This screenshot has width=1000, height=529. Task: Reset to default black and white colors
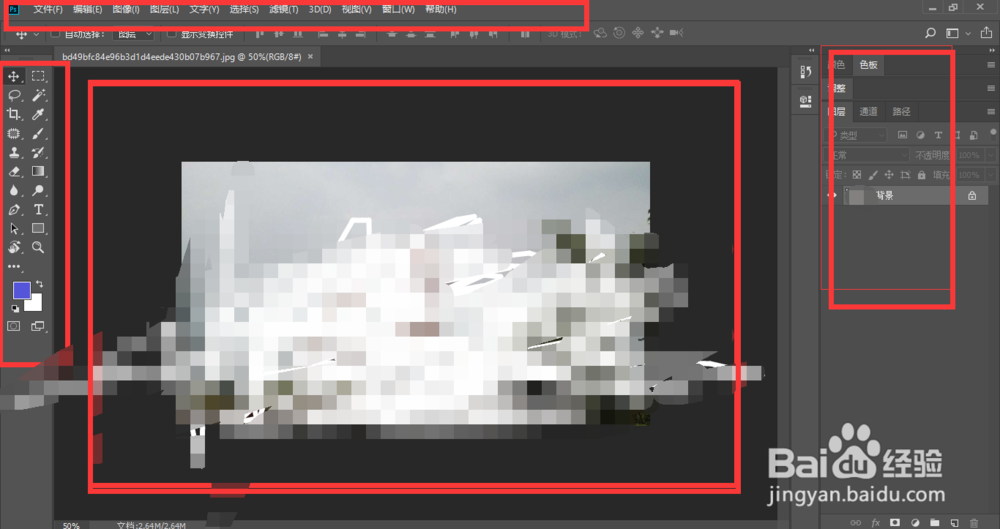[x=15, y=309]
